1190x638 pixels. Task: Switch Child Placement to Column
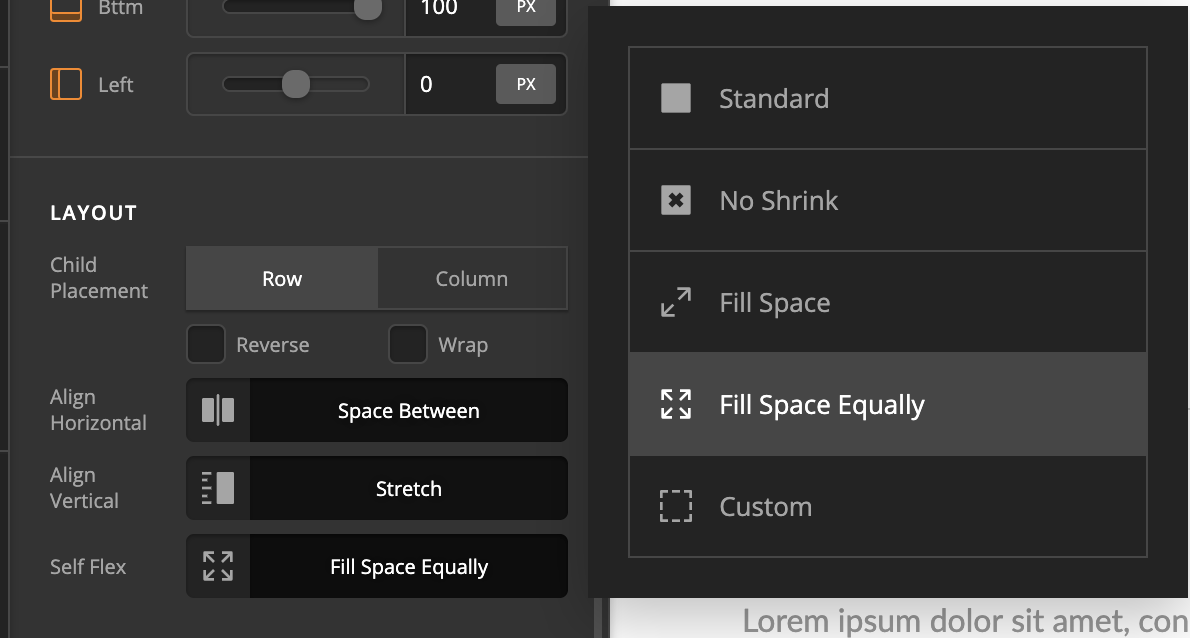coord(472,278)
